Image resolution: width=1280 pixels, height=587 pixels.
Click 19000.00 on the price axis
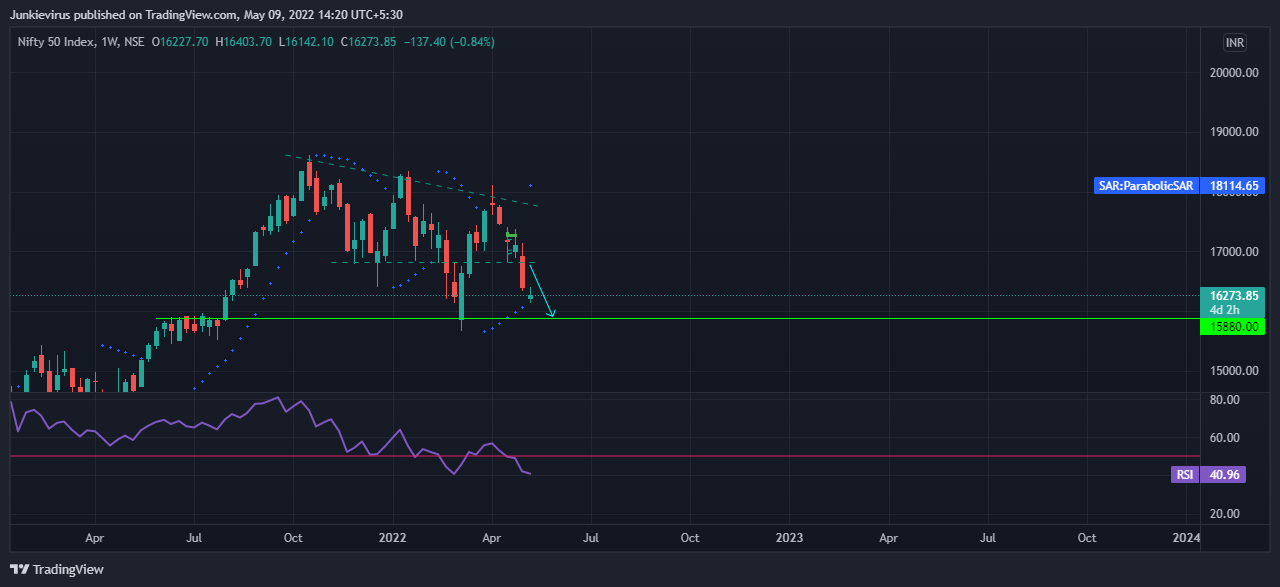pyautogui.click(x=1232, y=132)
